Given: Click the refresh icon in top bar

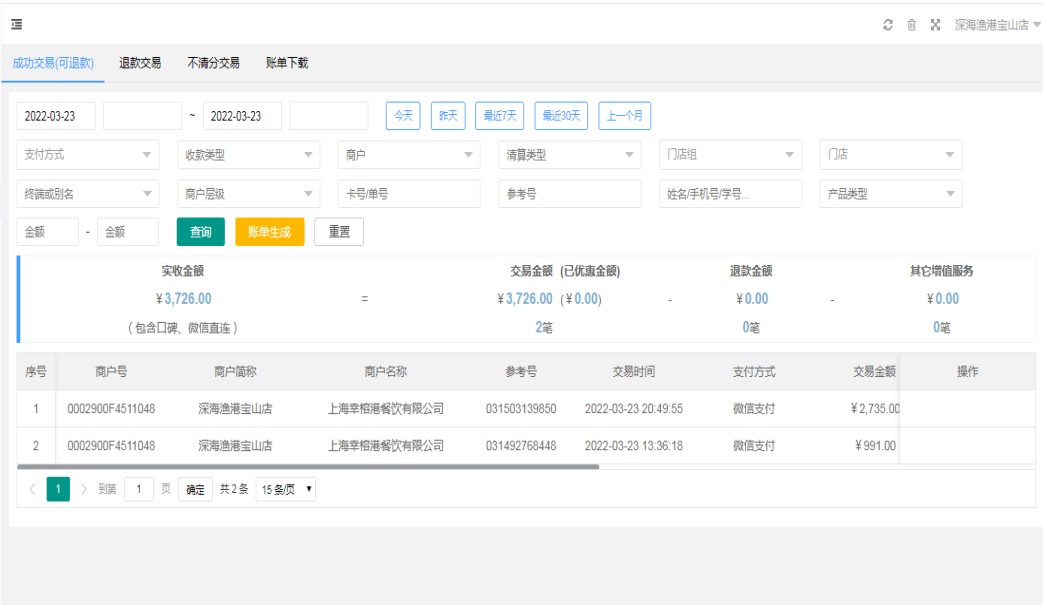Looking at the screenshot, I should (x=887, y=24).
